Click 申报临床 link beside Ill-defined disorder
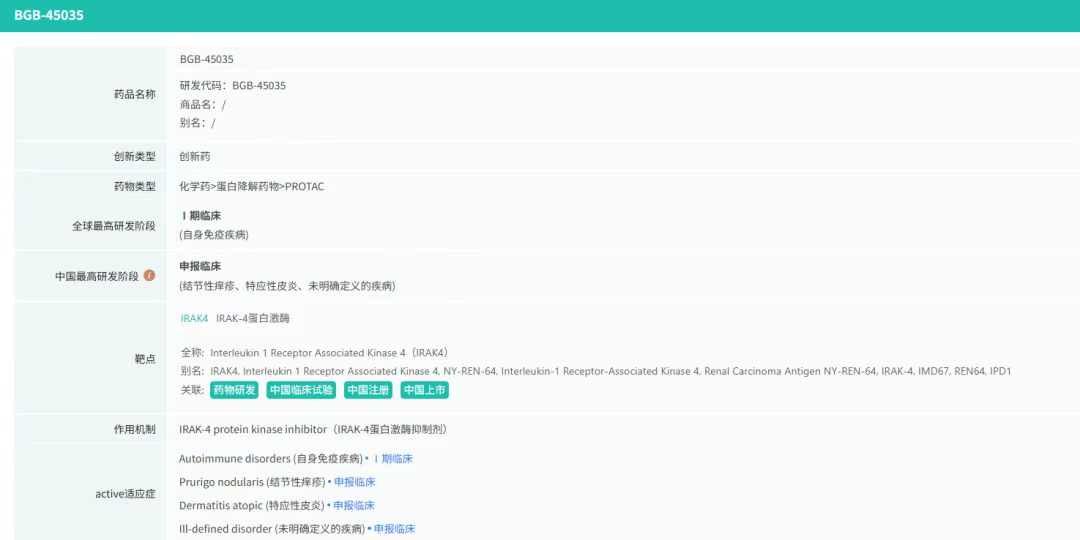This screenshot has width=1080, height=540. tap(394, 529)
